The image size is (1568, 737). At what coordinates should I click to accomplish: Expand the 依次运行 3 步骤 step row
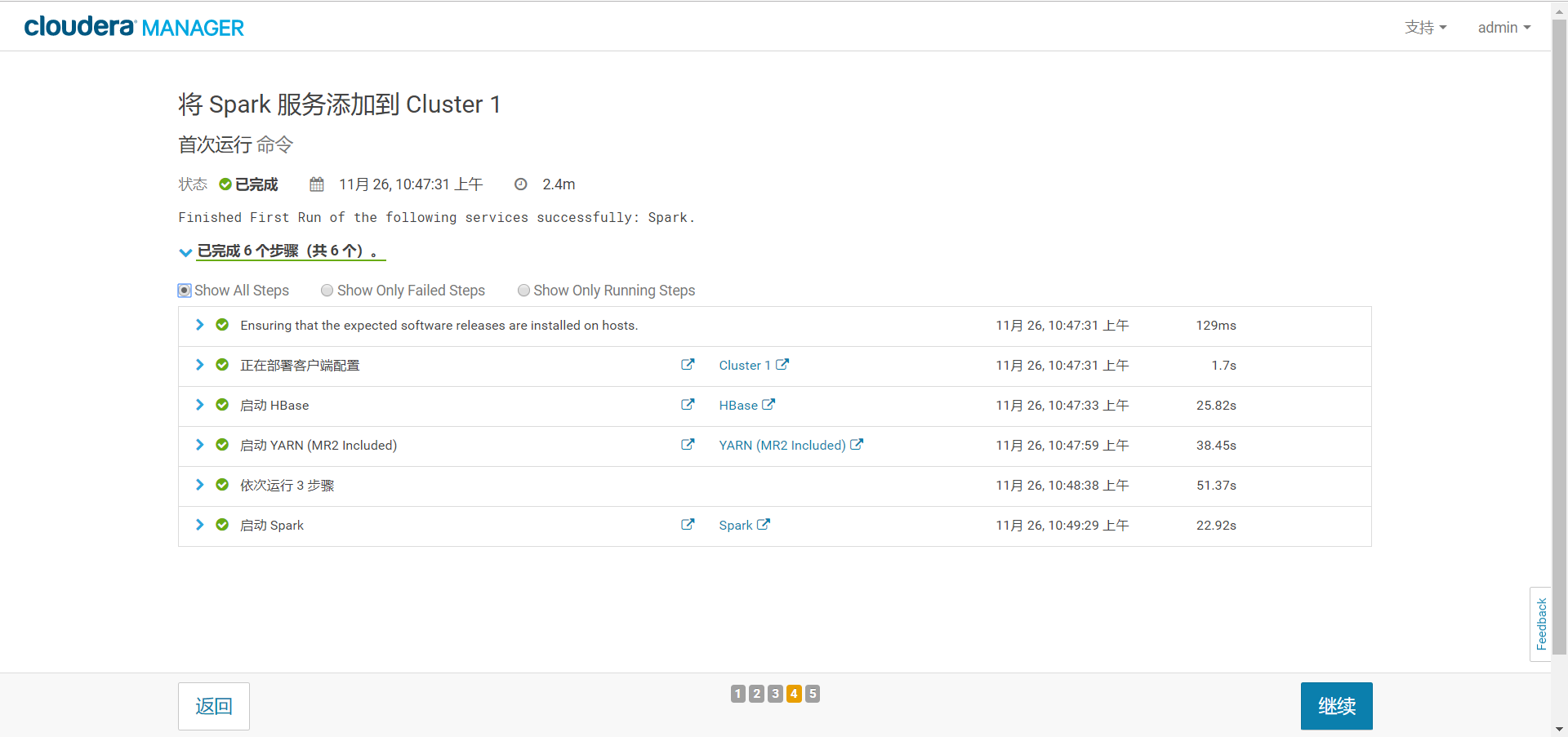click(x=199, y=485)
